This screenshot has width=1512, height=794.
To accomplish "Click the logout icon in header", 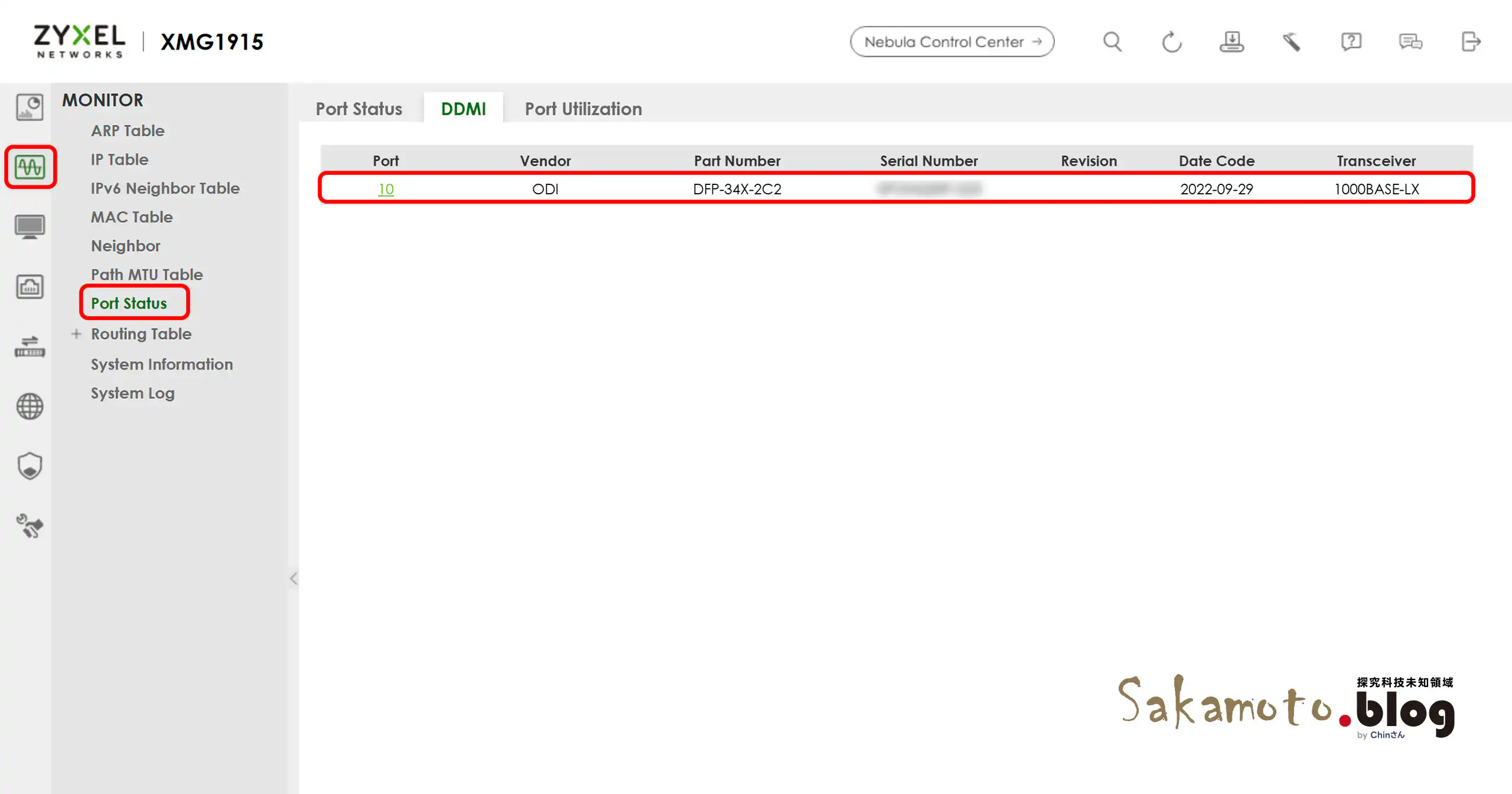I will [x=1471, y=42].
